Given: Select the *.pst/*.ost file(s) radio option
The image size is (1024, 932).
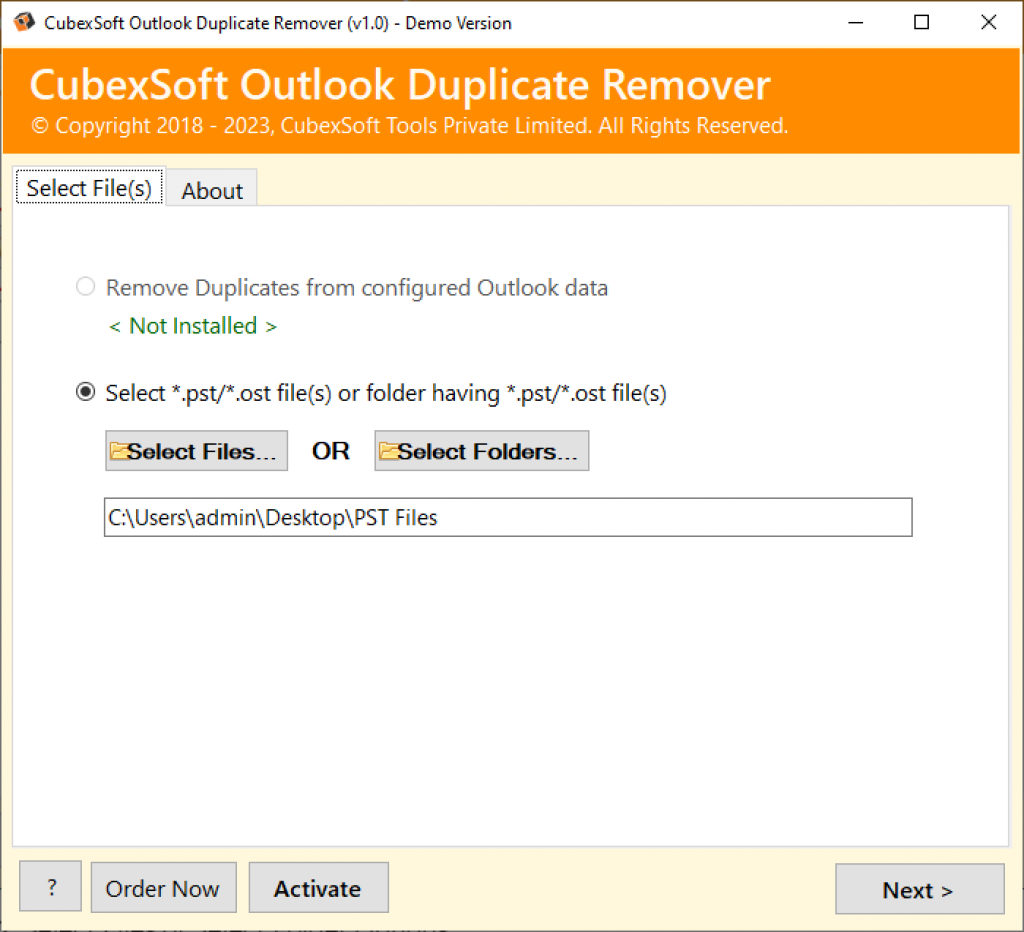Looking at the screenshot, I should pos(85,392).
